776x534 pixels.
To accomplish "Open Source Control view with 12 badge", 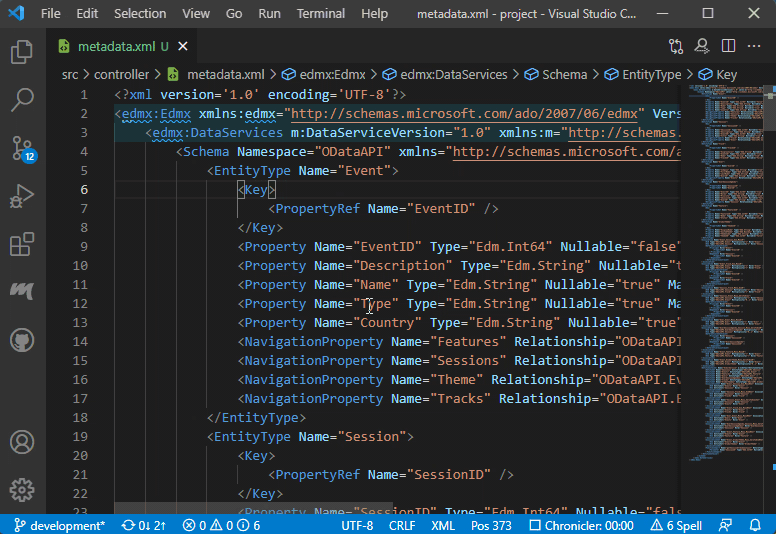I will point(22,148).
